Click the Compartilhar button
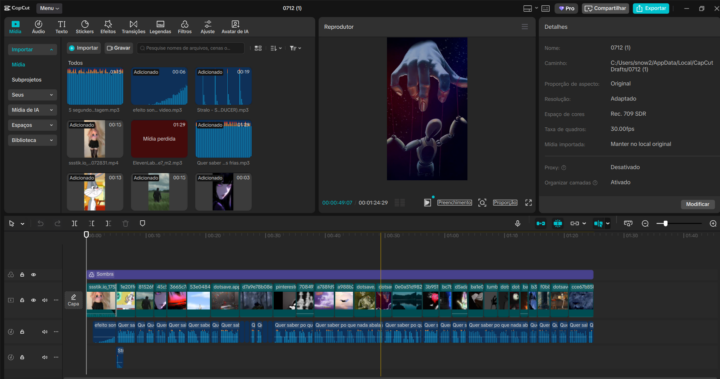 606,8
